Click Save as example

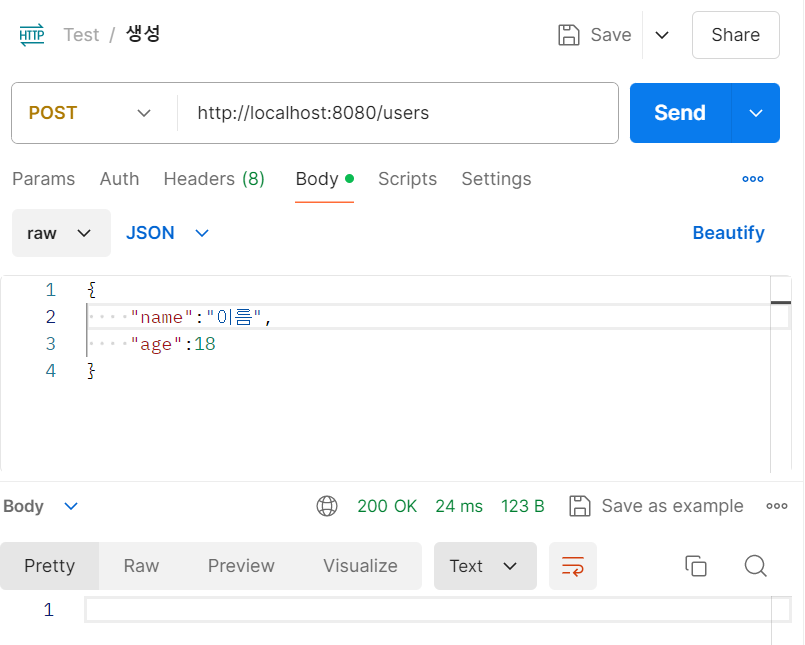click(656, 506)
